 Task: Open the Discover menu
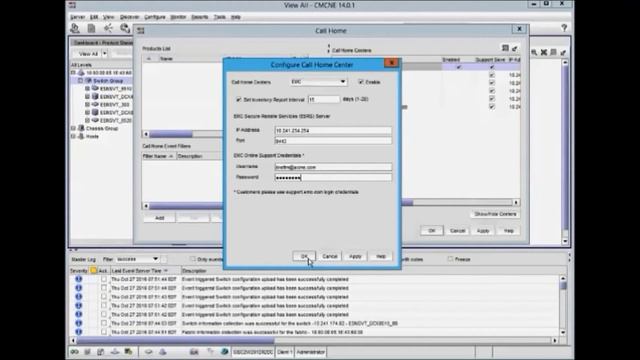coord(129,17)
